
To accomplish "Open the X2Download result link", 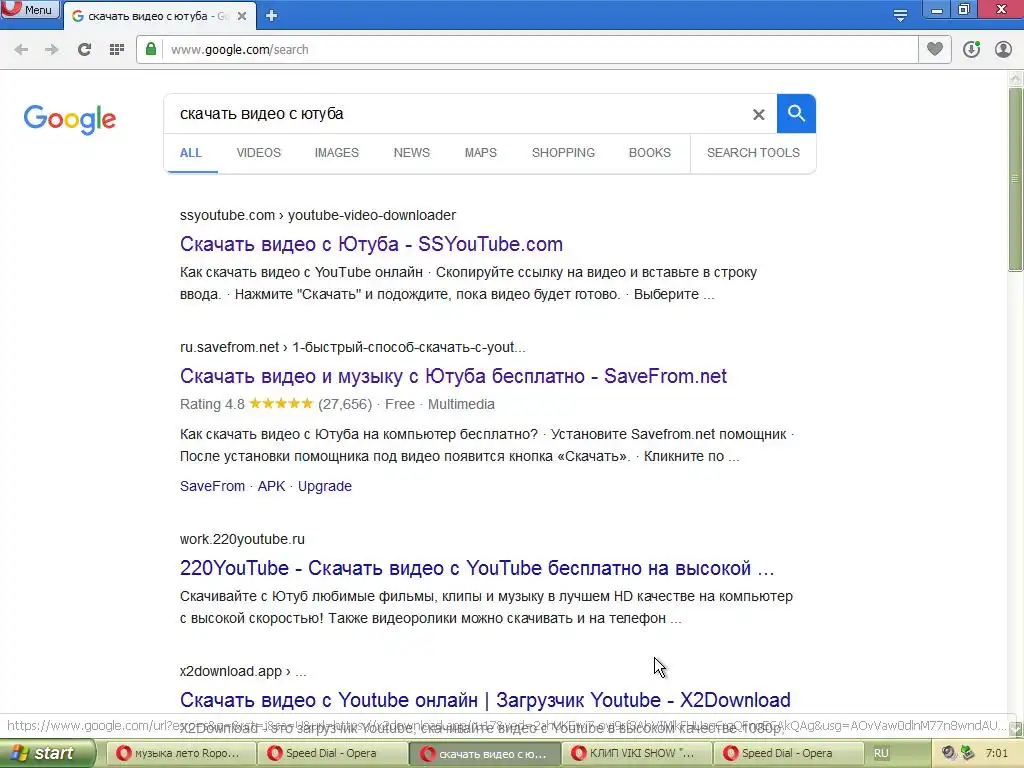I will (485, 700).
